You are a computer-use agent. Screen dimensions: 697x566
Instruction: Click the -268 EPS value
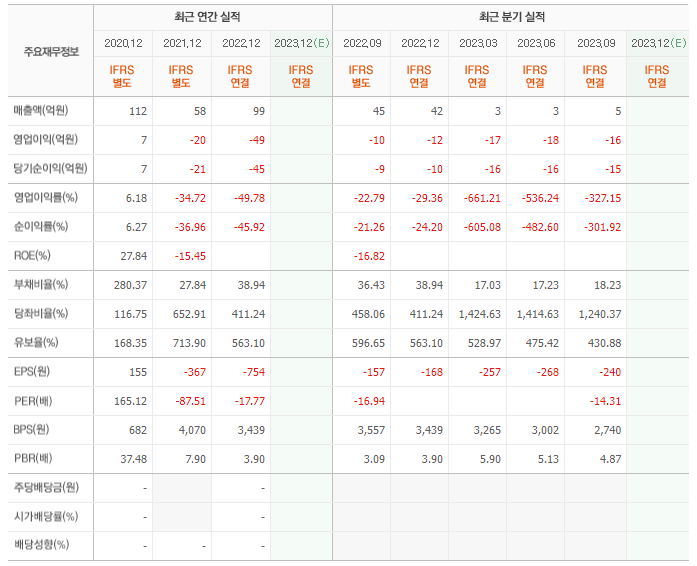(548, 372)
